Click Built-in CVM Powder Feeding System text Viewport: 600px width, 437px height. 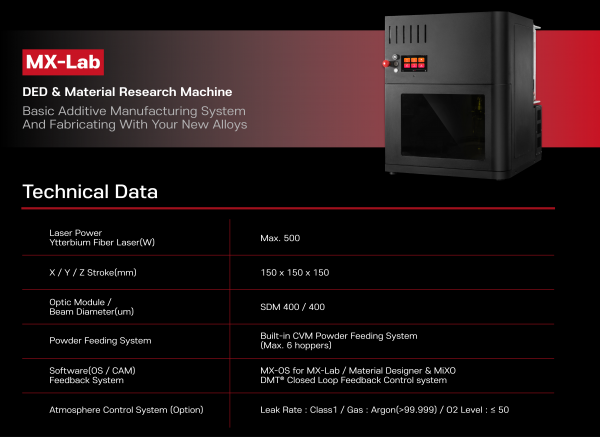point(338,335)
